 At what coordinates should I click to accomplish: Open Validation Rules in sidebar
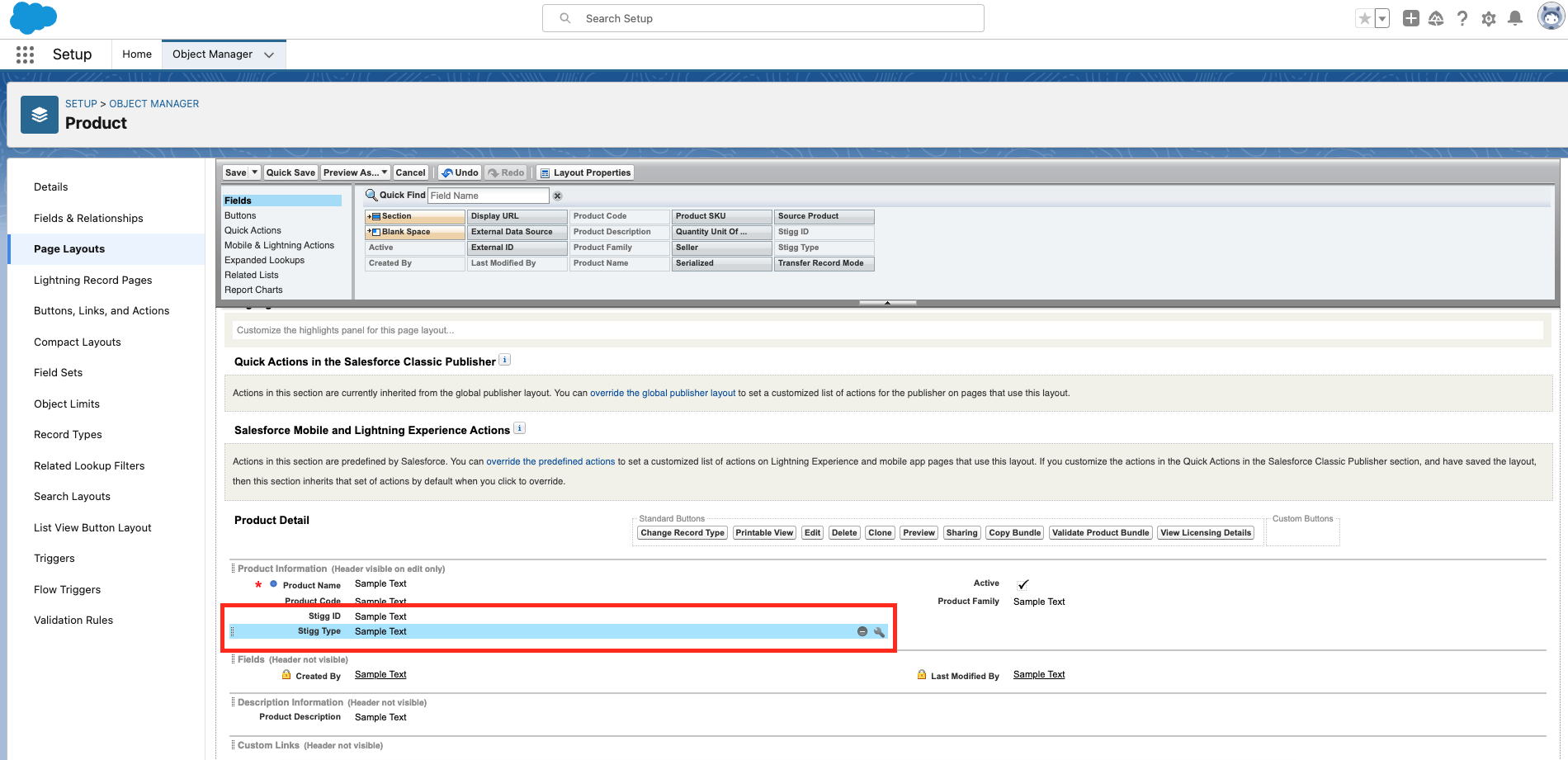tap(73, 621)
